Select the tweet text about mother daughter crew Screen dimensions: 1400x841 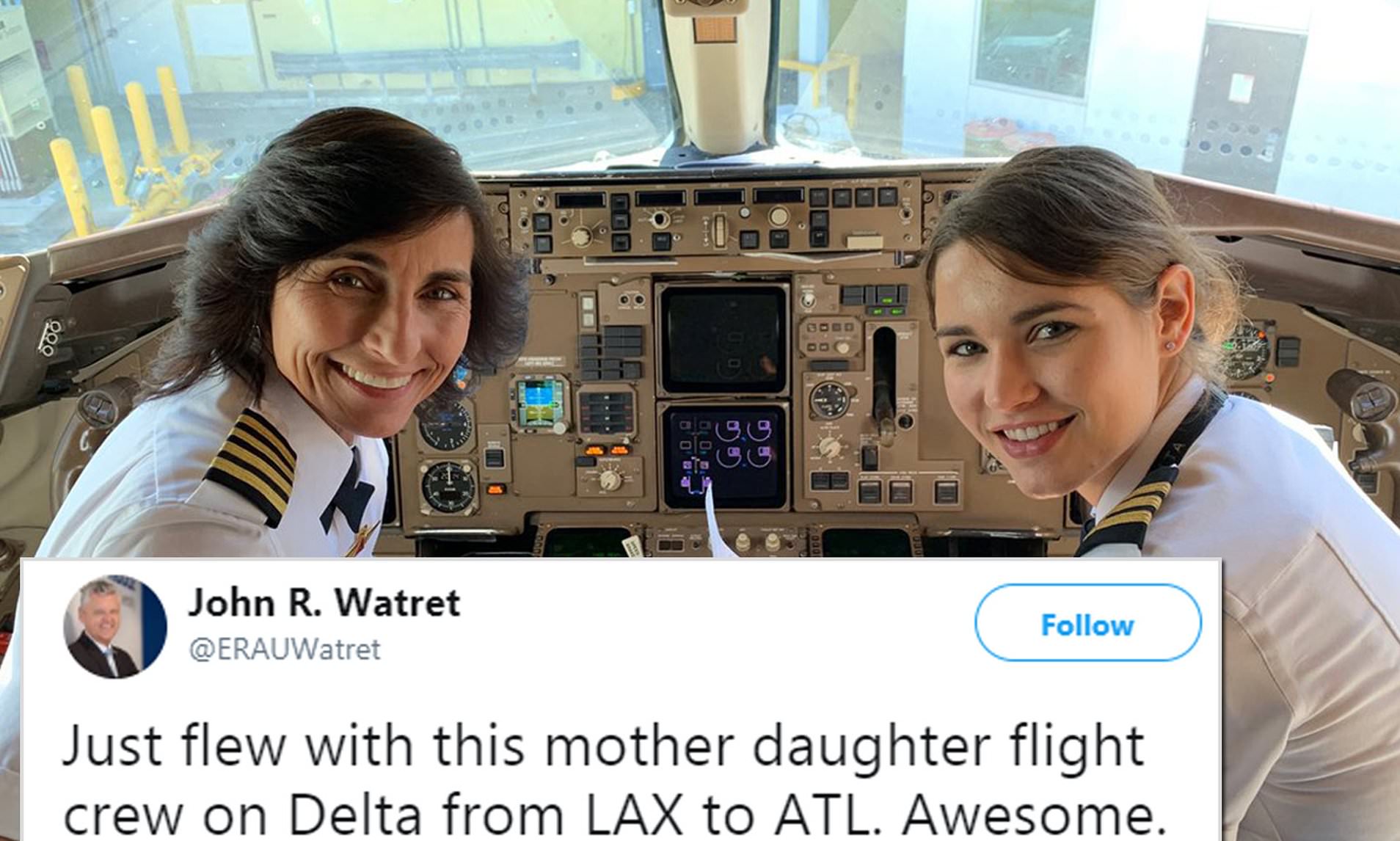pos(615,781)
